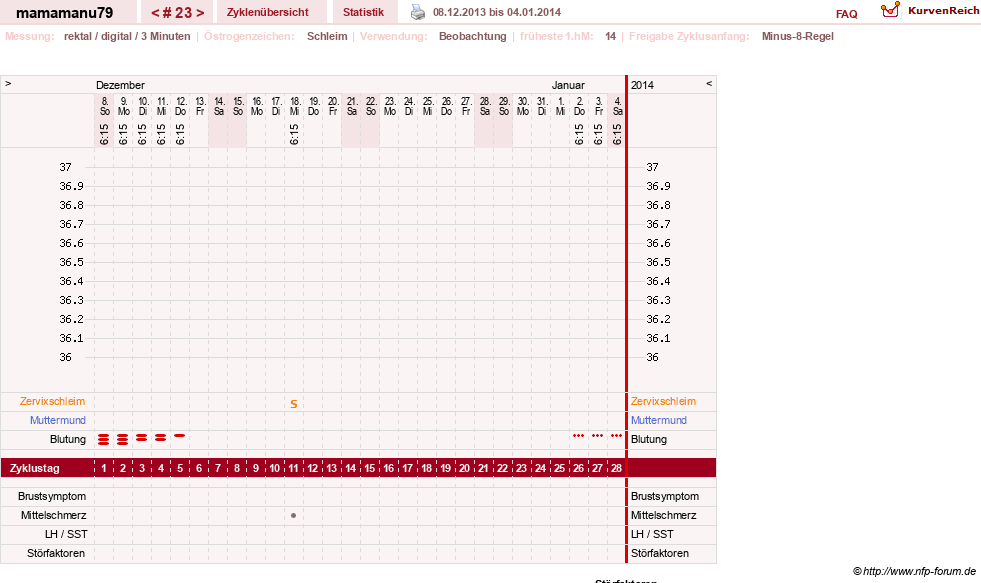
Task: Click the date column 24. Di
Action: pyautogui.click(x=409, y=106)
